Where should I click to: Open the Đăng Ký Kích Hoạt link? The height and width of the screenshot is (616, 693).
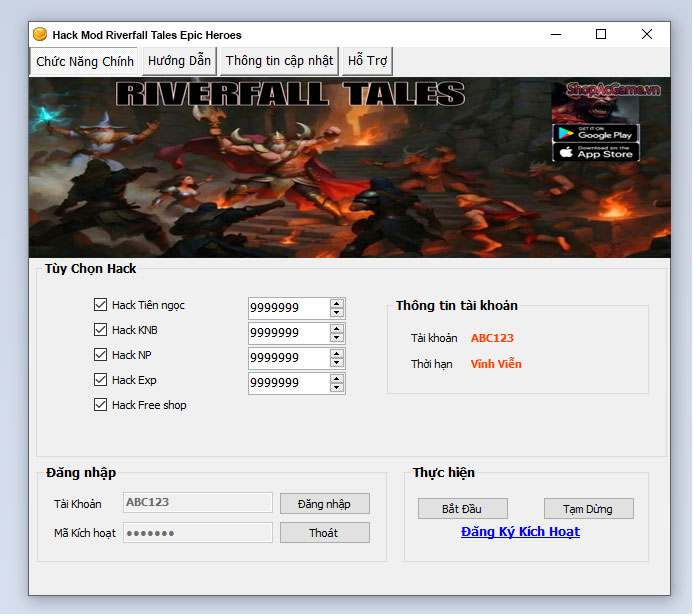[x=520, y=532]
